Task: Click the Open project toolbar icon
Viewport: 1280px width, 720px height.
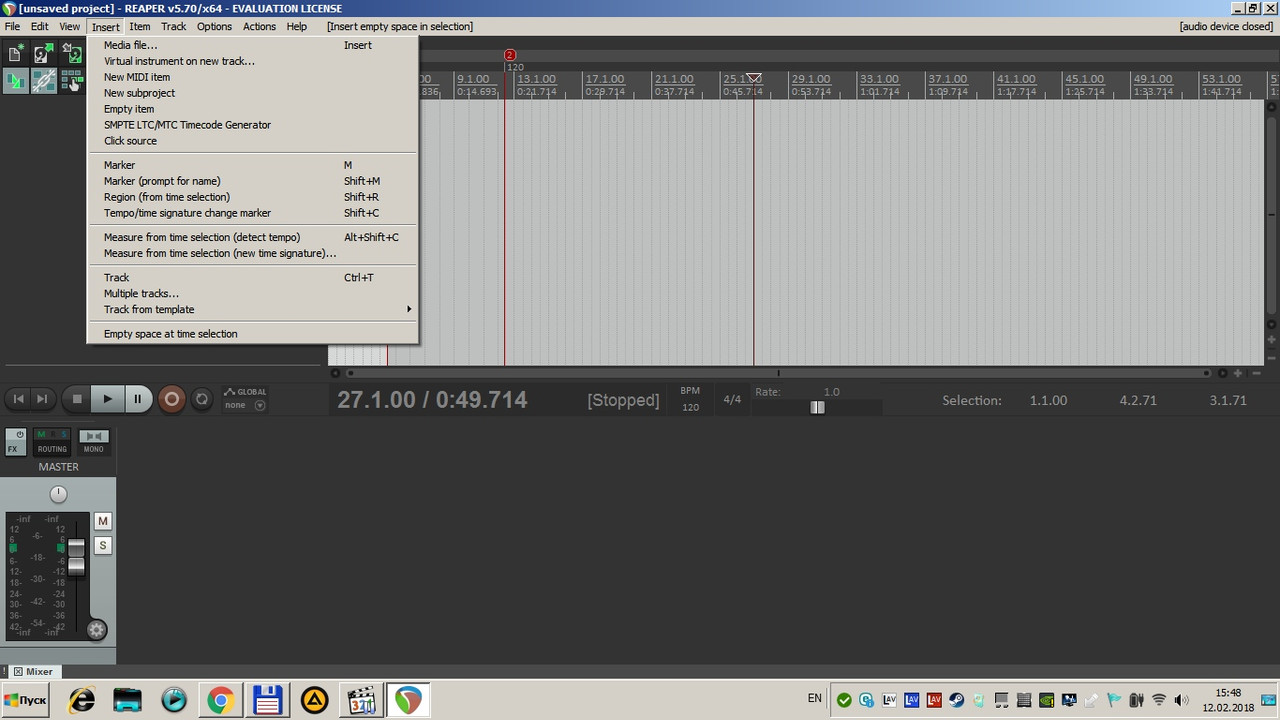Action: coord(43,54)
